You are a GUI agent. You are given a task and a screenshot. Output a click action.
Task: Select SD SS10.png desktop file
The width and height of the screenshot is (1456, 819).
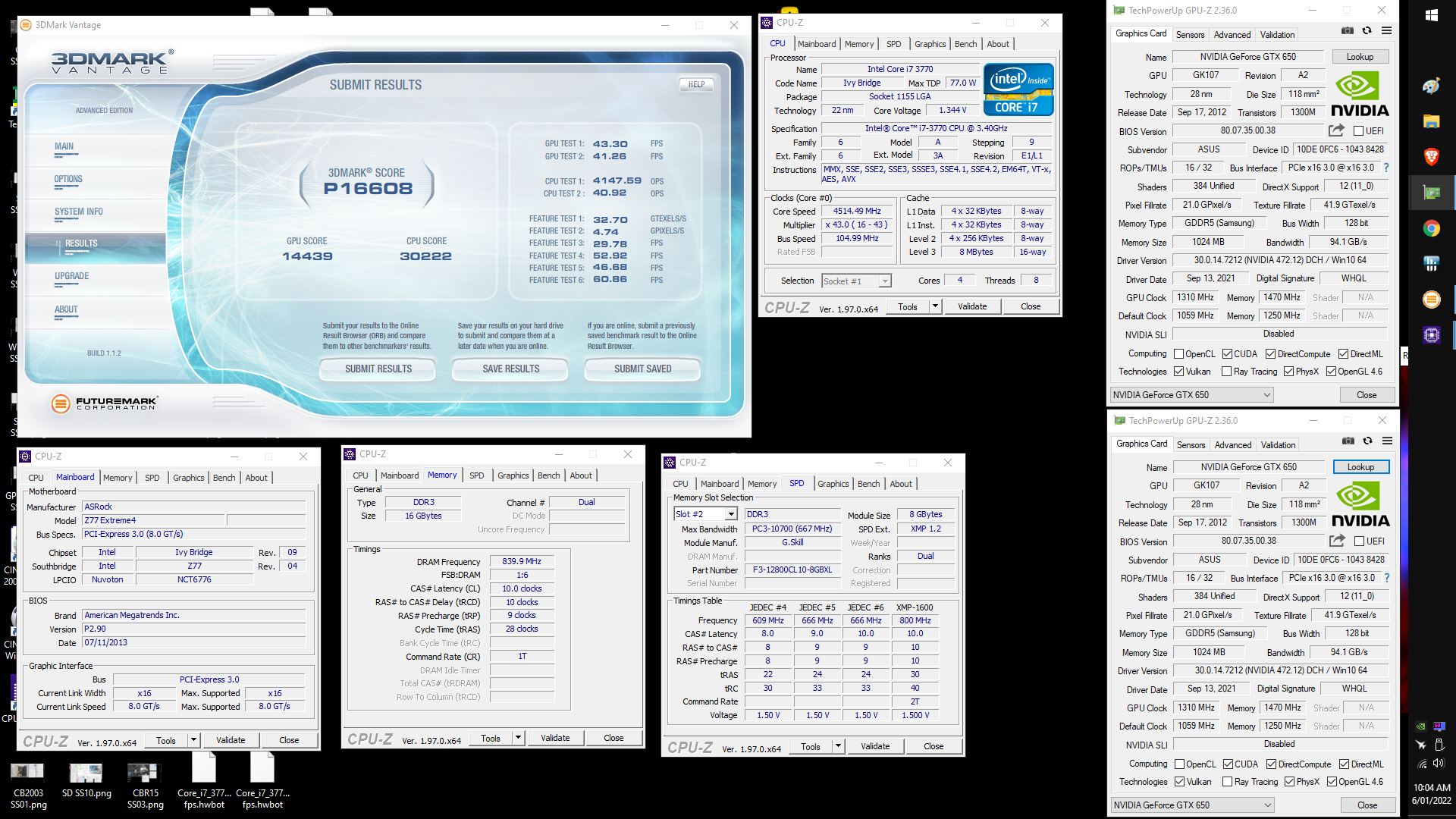86,780
